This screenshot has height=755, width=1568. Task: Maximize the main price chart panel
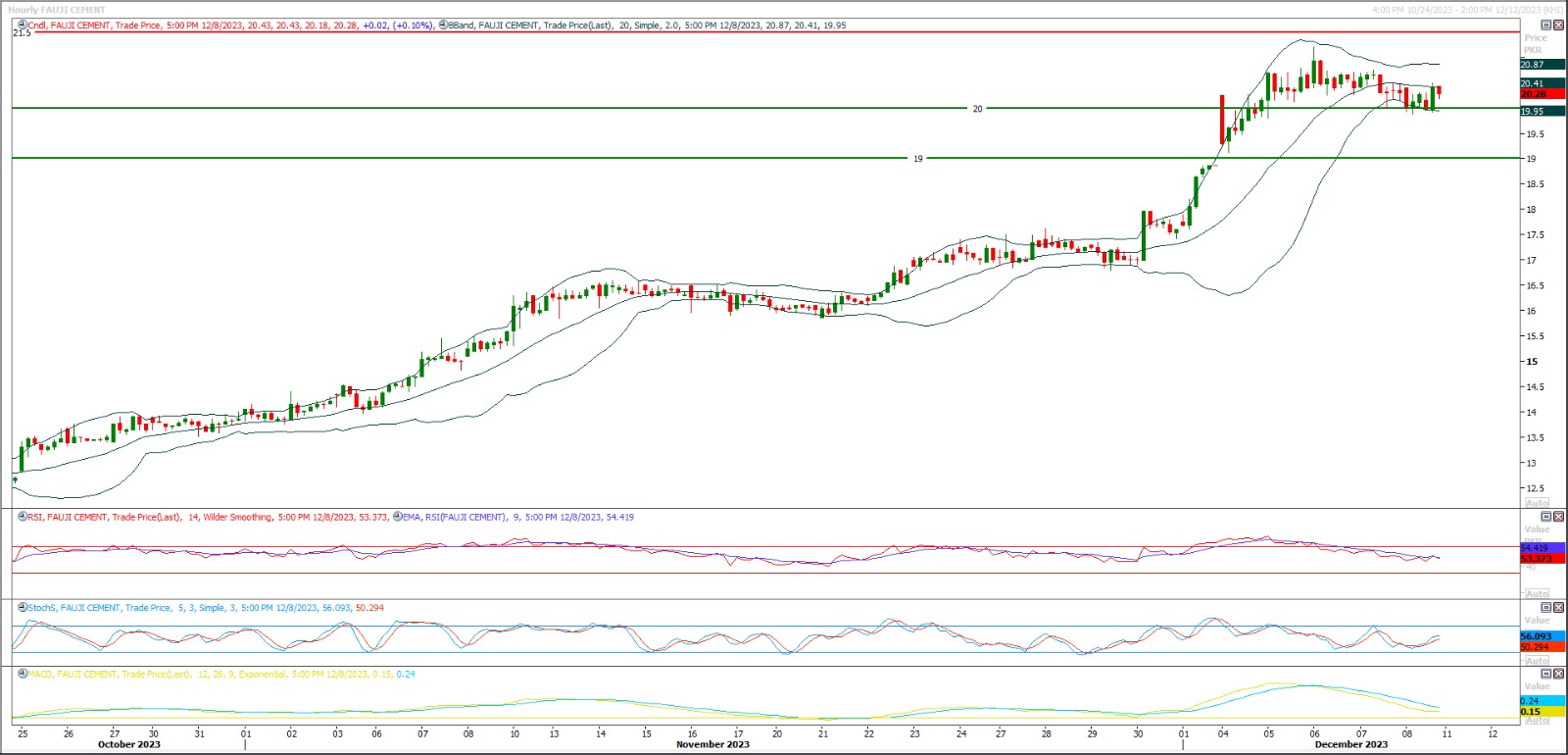[1546, 25]
